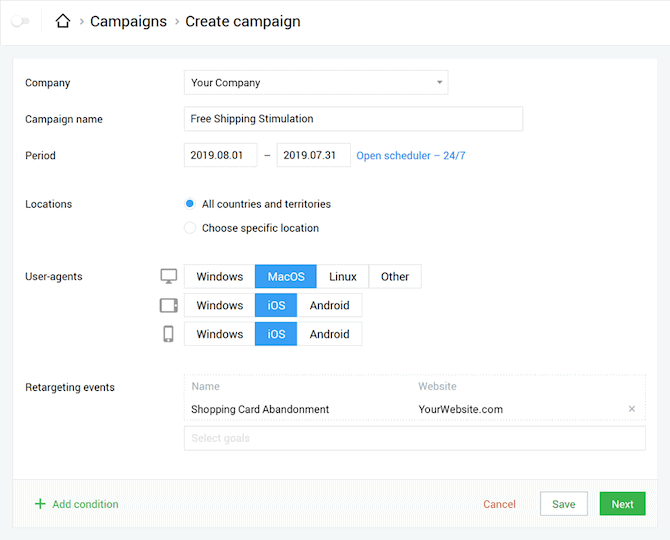Cancel campaign creation
This screenshot has width=670, height=540.
pos(500,504)
